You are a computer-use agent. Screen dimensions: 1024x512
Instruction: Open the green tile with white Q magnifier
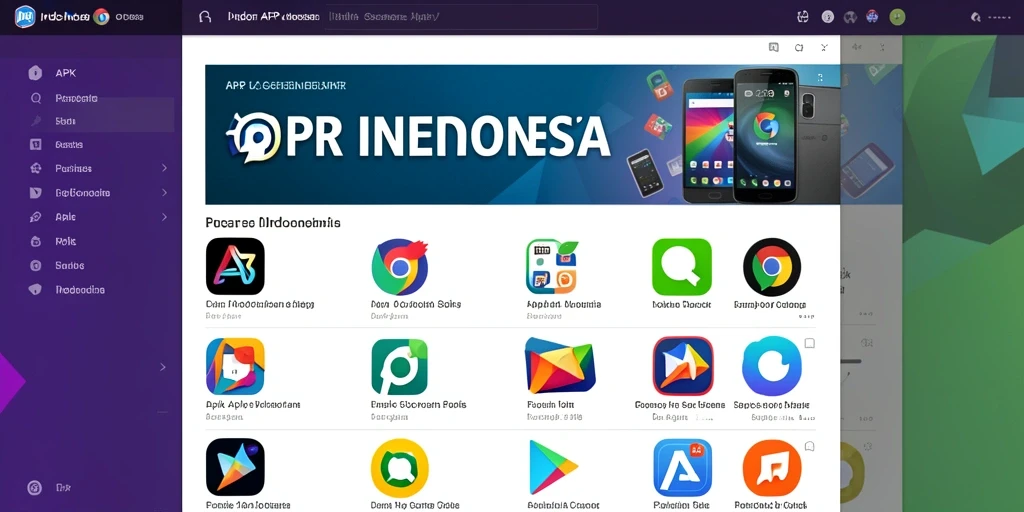682,266
